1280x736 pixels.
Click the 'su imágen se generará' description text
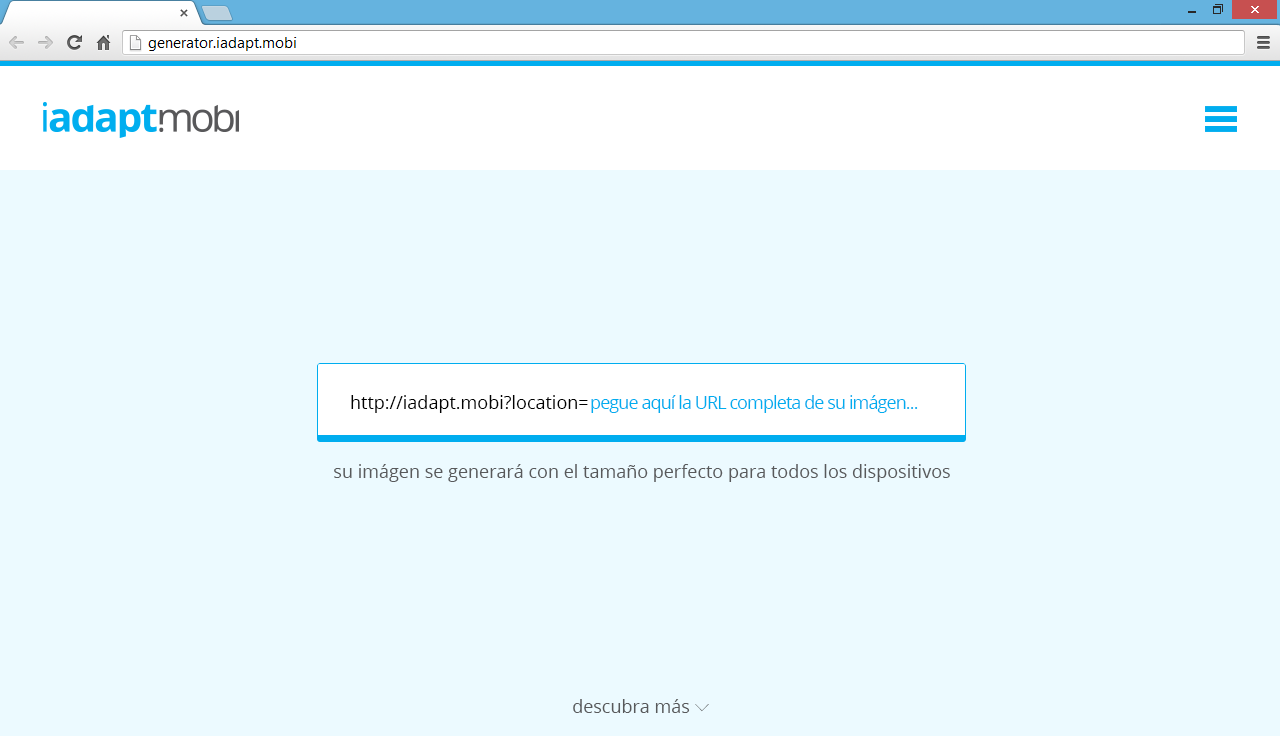pos(641,471)
